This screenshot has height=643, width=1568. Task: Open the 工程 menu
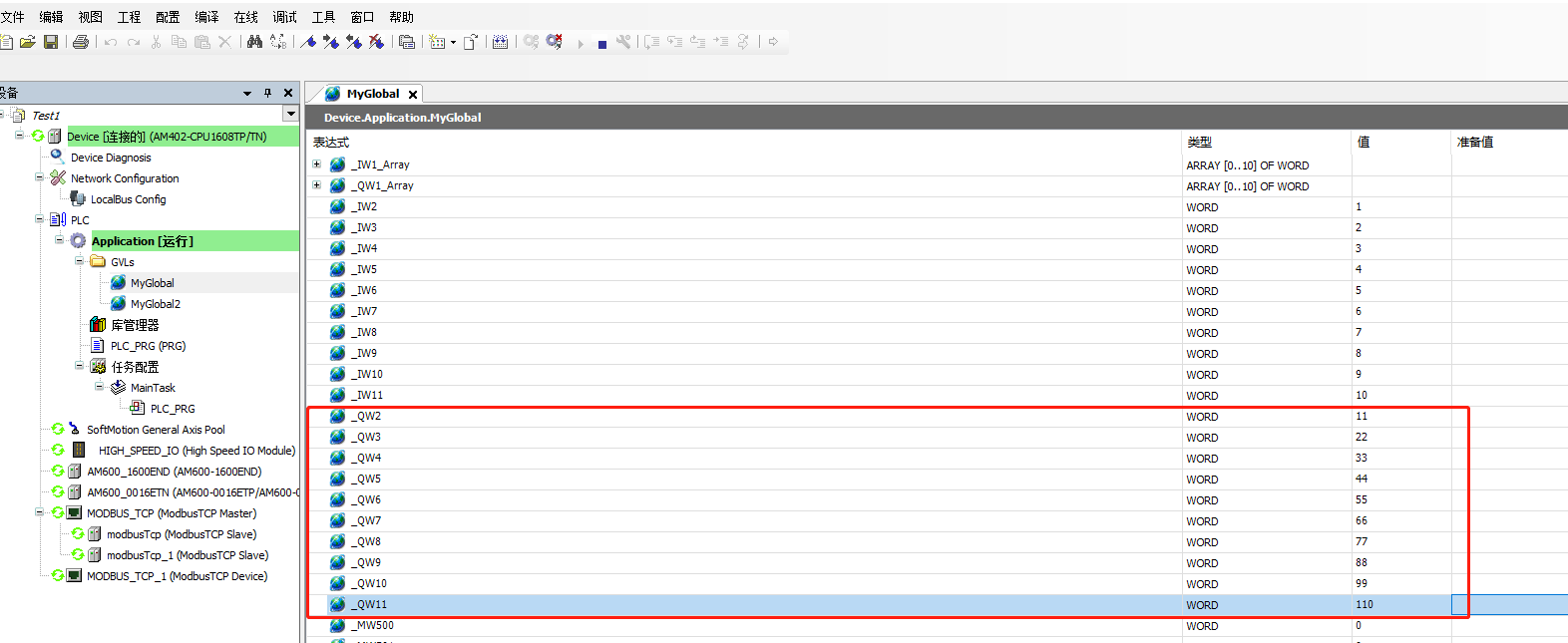coord(129,17)
